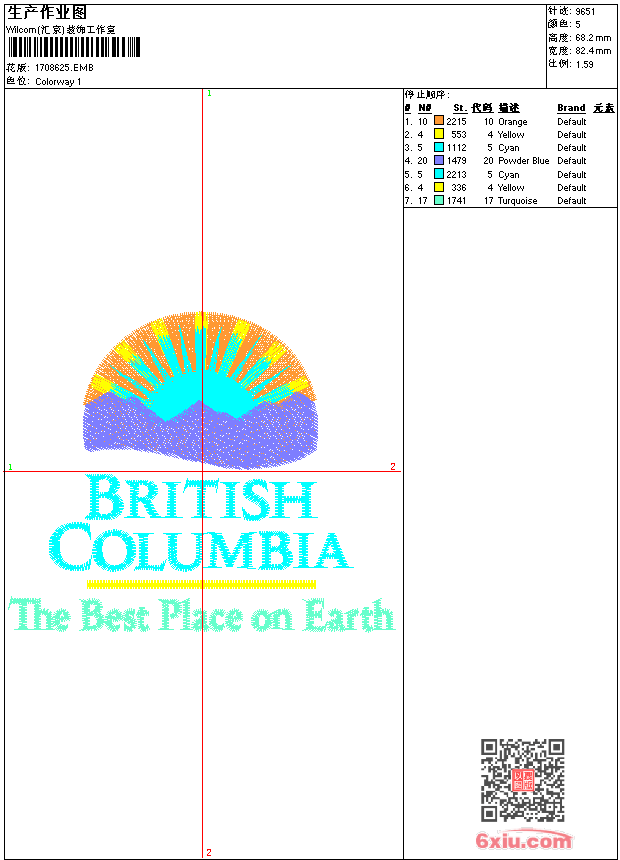620x860 pixels.
Task: Select the stitch count value '1112'
Action: [456, 148]
